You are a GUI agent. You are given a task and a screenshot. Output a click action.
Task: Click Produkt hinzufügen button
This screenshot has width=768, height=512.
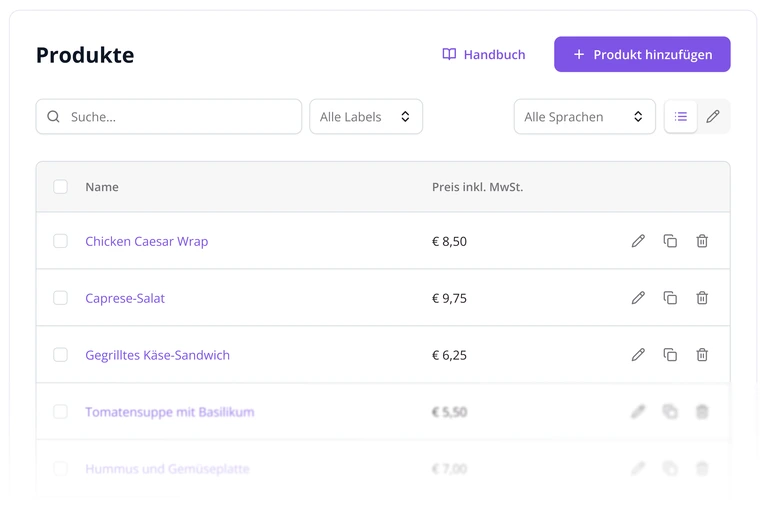point(642,54)
